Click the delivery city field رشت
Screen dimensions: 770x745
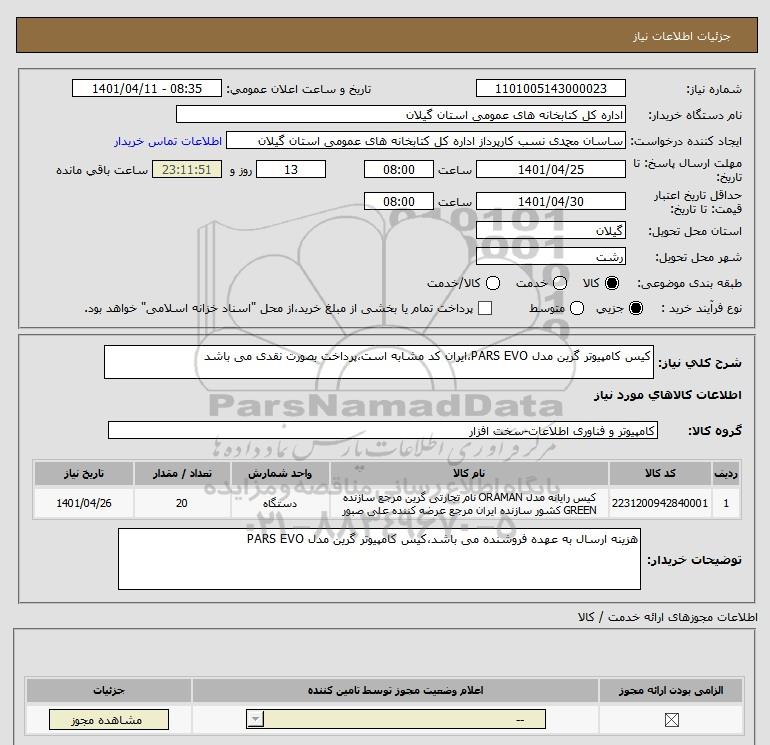[550, 257]
